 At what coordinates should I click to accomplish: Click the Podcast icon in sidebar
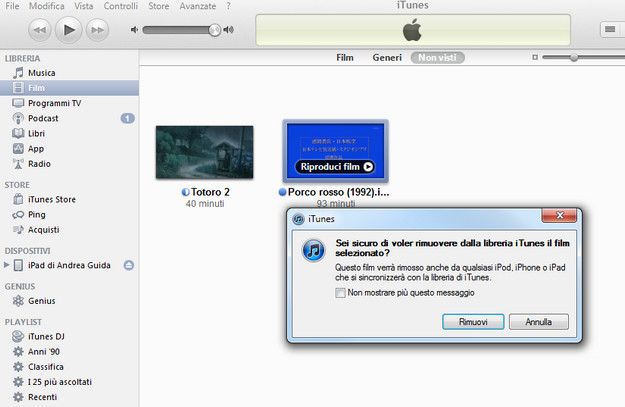pos(18,118)
